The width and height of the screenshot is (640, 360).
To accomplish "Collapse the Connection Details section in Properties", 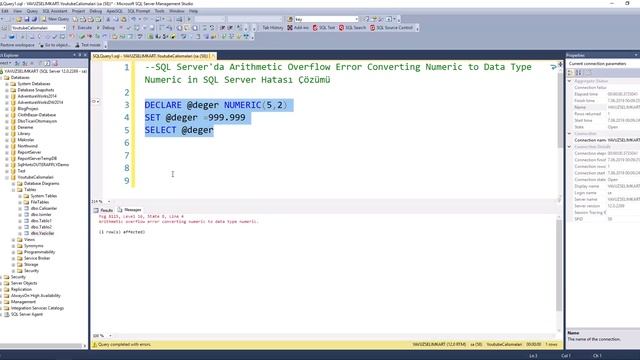I will [569, 147].
